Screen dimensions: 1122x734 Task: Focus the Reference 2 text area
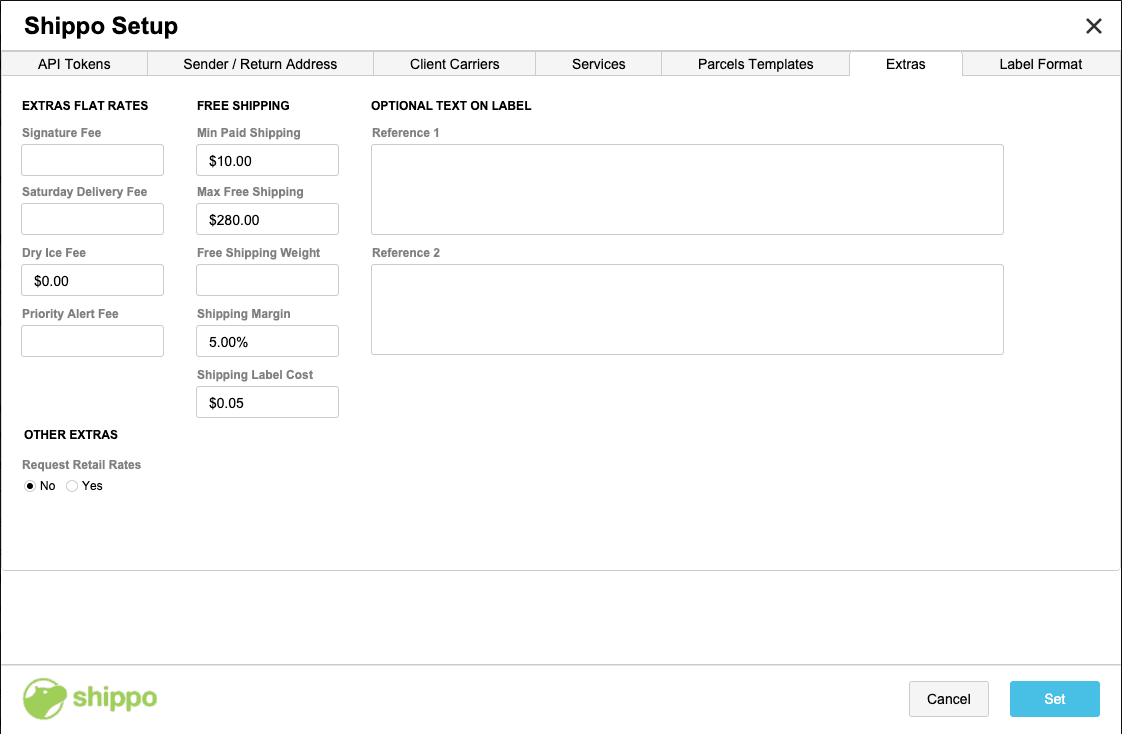click(687, 309)
